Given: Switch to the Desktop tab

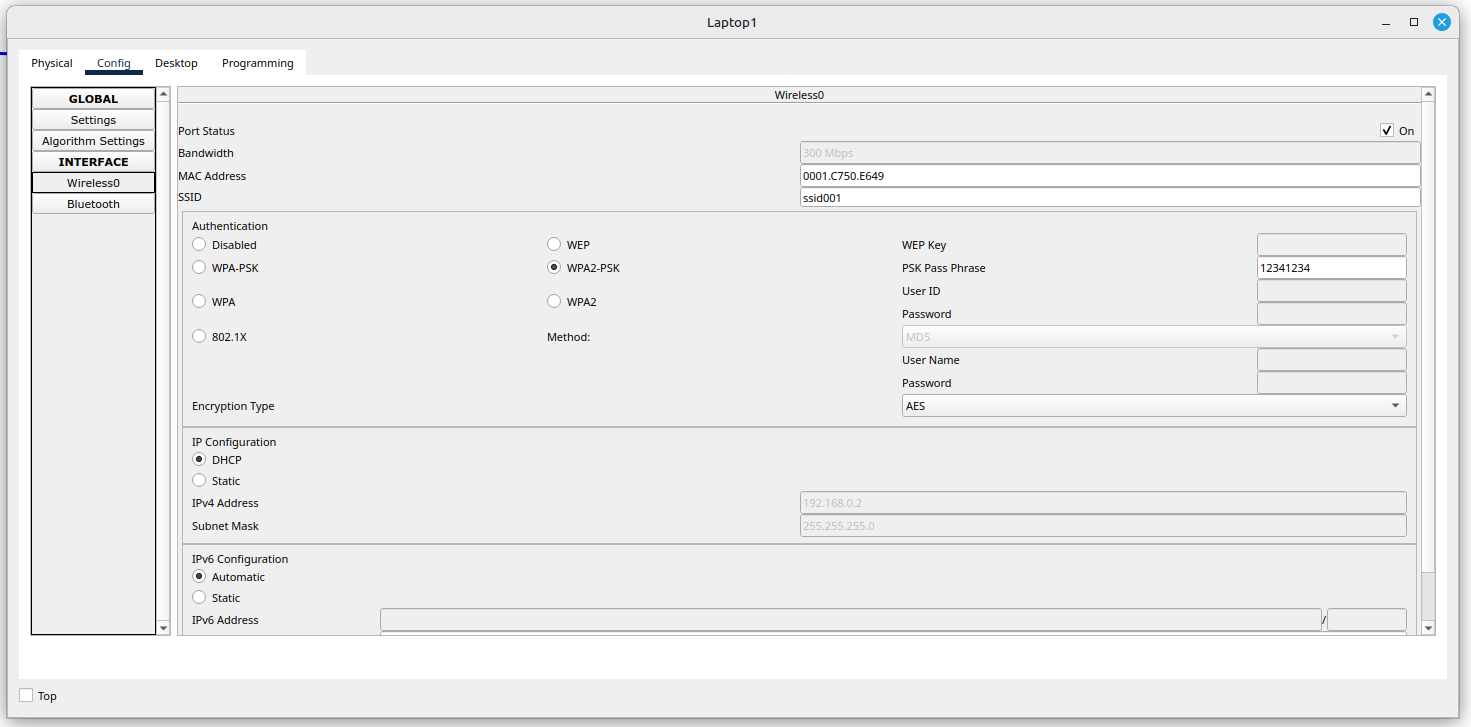Looking at the screenshot, I should (176, 63).
